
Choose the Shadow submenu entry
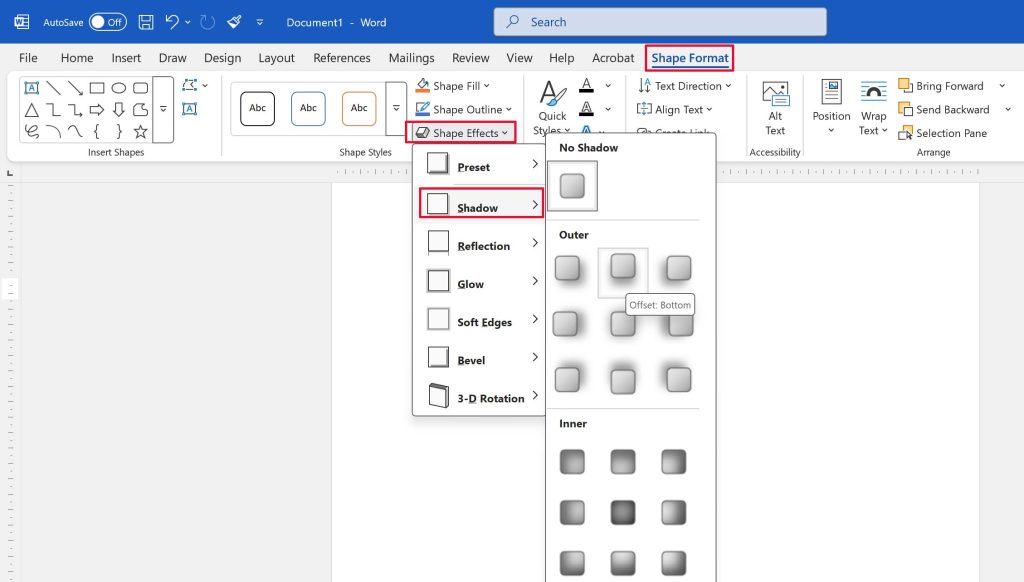click(481, 206)
